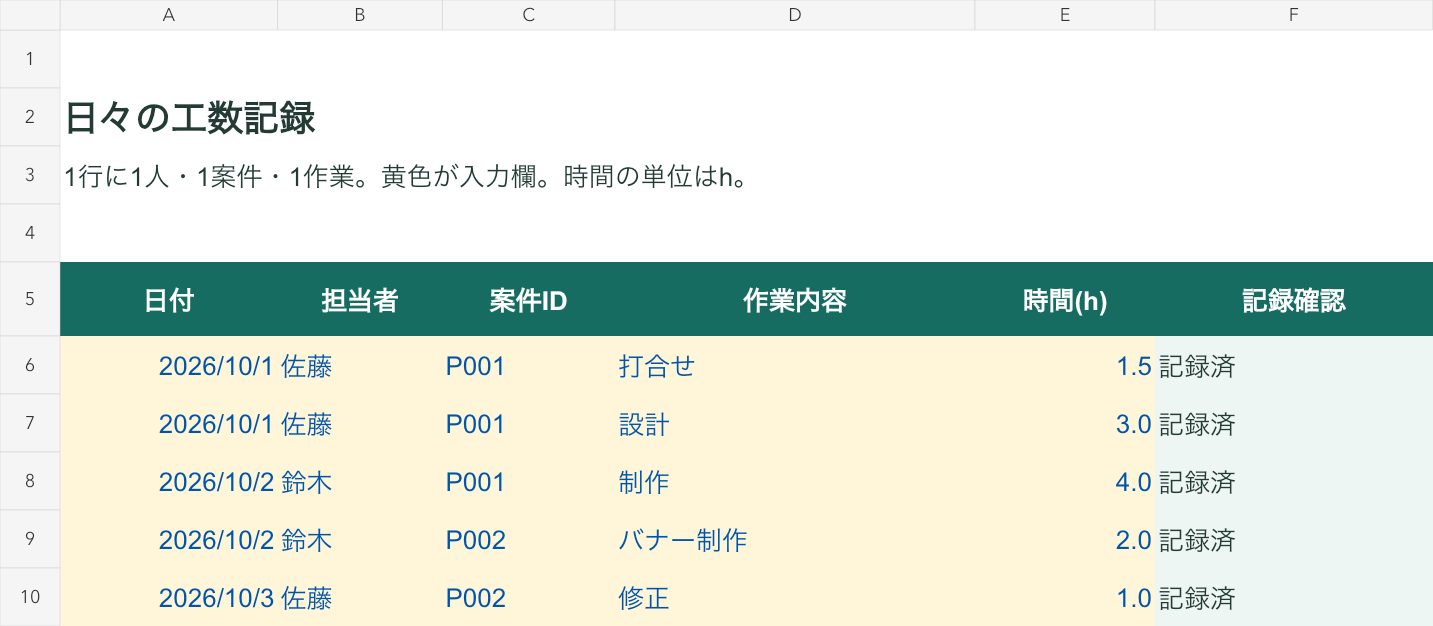The width and height of the screenshot is (1433, 626).
Task: Select date 2026/10/1 in row 7
Action: (169, 423)
